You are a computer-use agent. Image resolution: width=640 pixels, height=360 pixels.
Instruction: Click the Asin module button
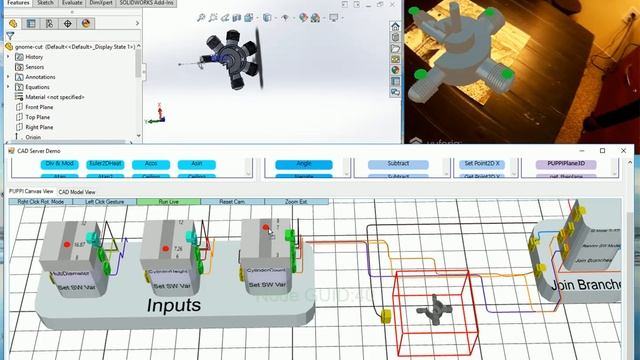point(197,164)
